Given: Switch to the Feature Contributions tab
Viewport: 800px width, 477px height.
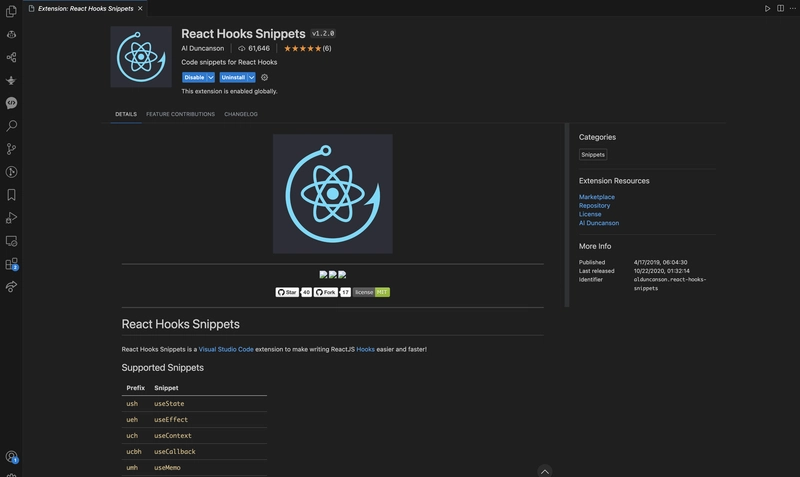Looking at the screenshot, I should (181, 114).
